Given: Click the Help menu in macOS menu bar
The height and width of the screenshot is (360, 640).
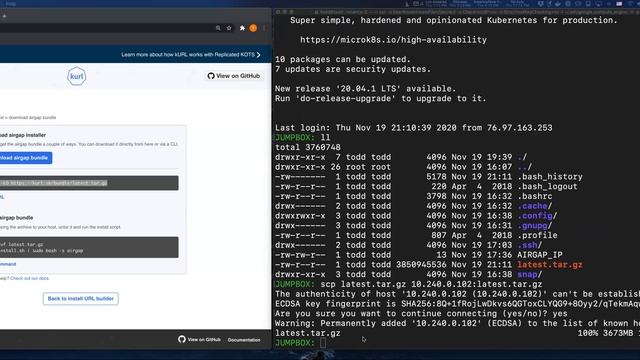Looking at the screenshot, I should coord(11,4).
